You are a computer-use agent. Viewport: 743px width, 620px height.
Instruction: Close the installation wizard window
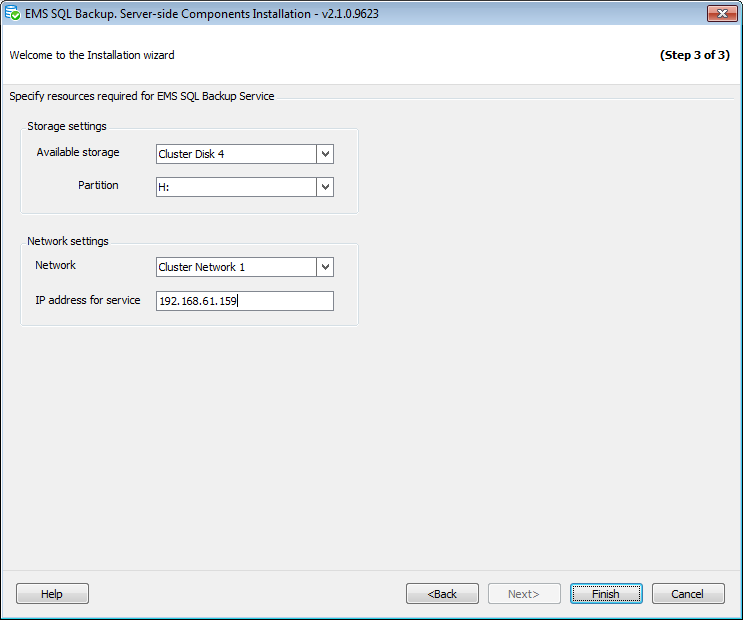(722, 13)
